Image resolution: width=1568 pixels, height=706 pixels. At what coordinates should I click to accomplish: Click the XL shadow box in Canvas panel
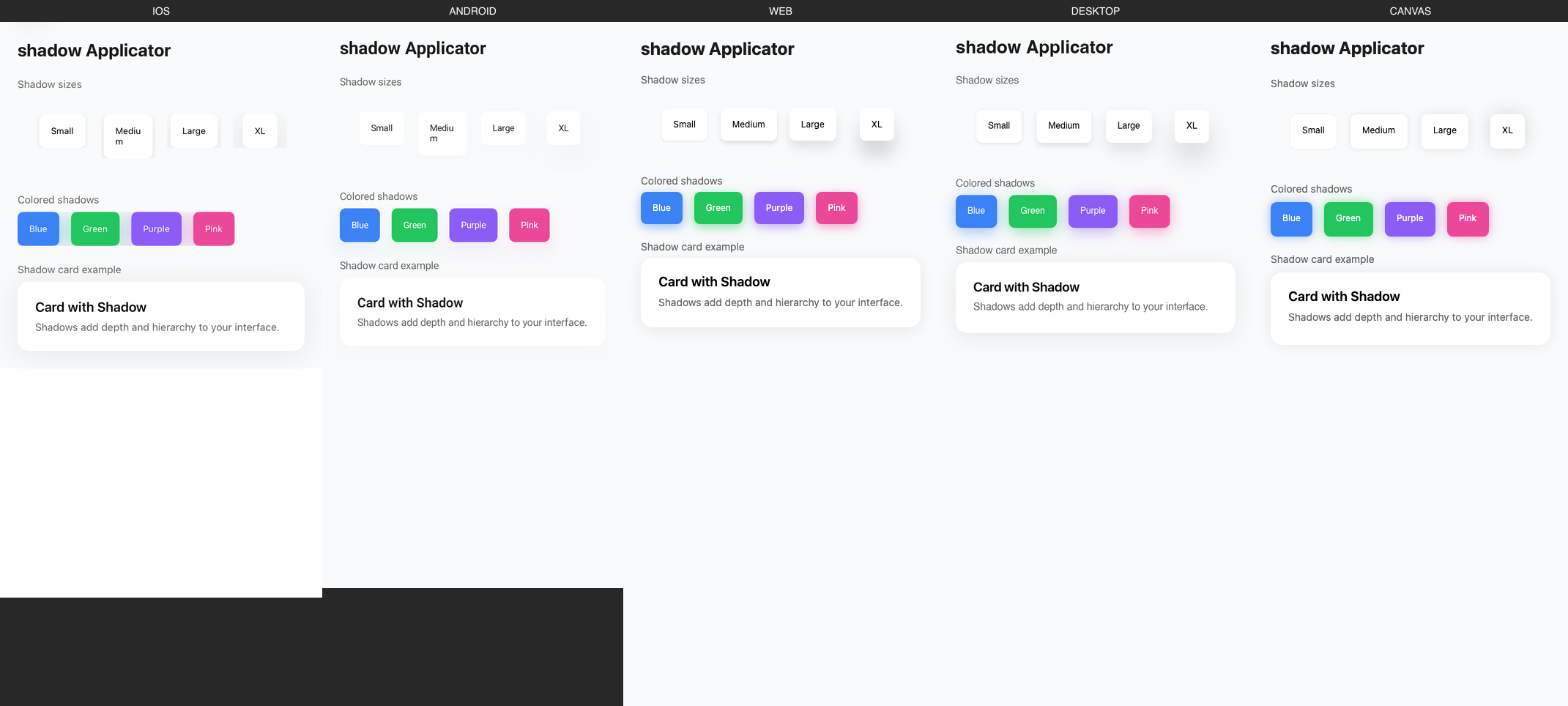pos(1507,131)
